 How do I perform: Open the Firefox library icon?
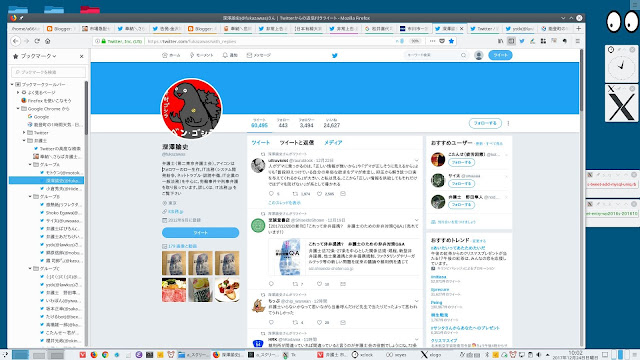[500, 41]
